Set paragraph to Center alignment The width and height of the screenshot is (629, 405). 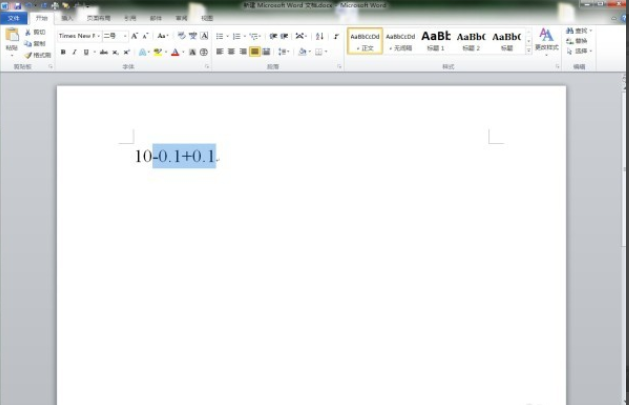point(231,52)
